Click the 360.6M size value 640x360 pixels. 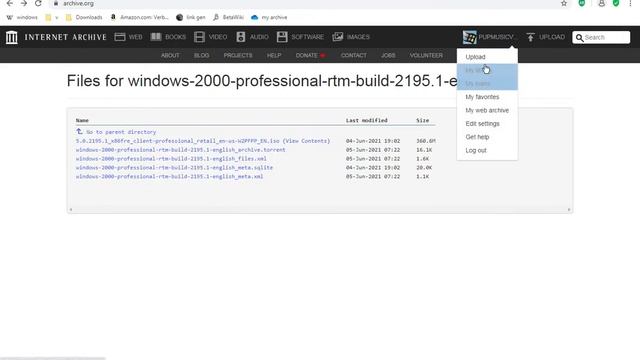tap(426, 141)
